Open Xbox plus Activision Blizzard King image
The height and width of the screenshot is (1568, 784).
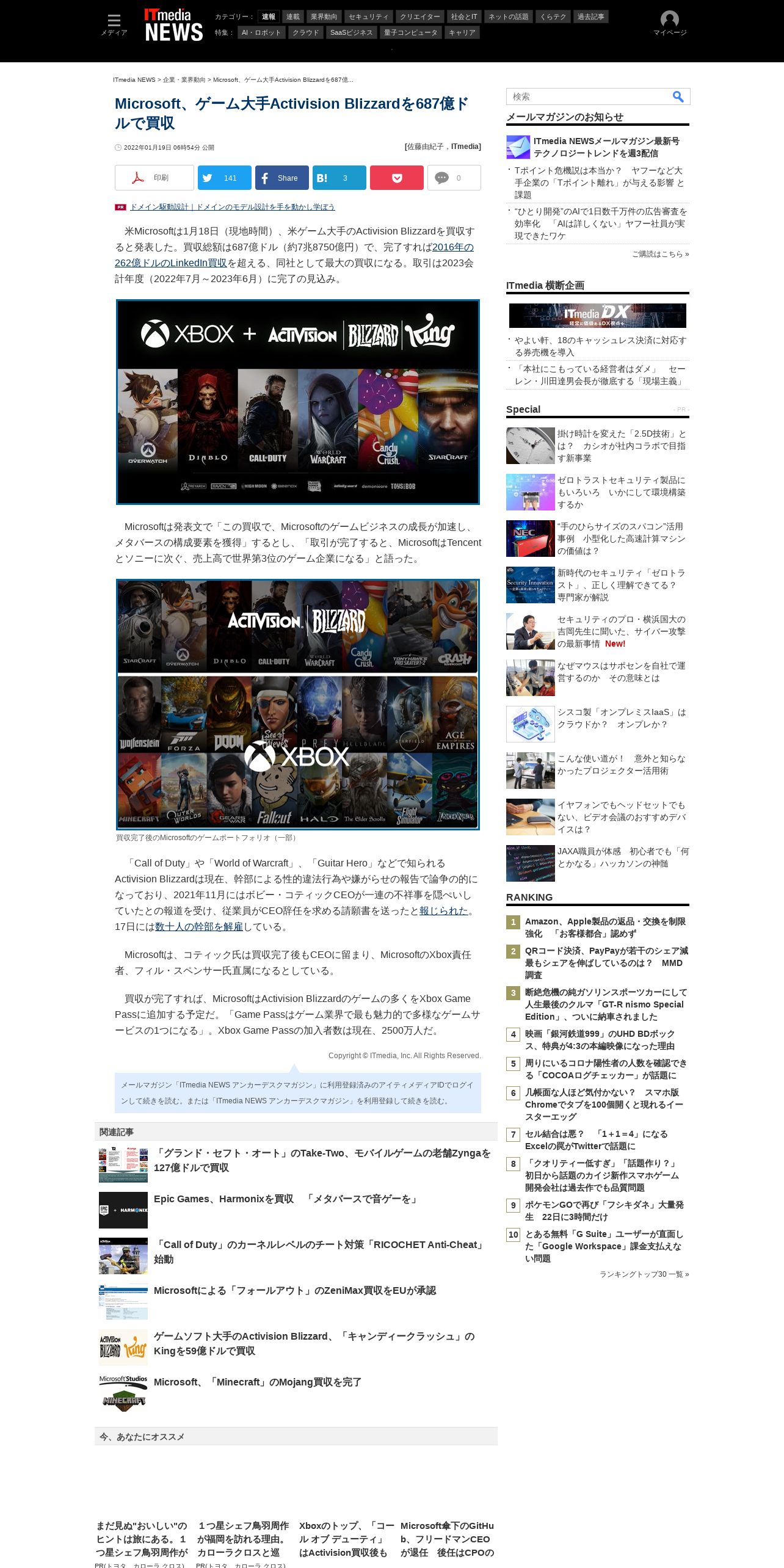298,402
